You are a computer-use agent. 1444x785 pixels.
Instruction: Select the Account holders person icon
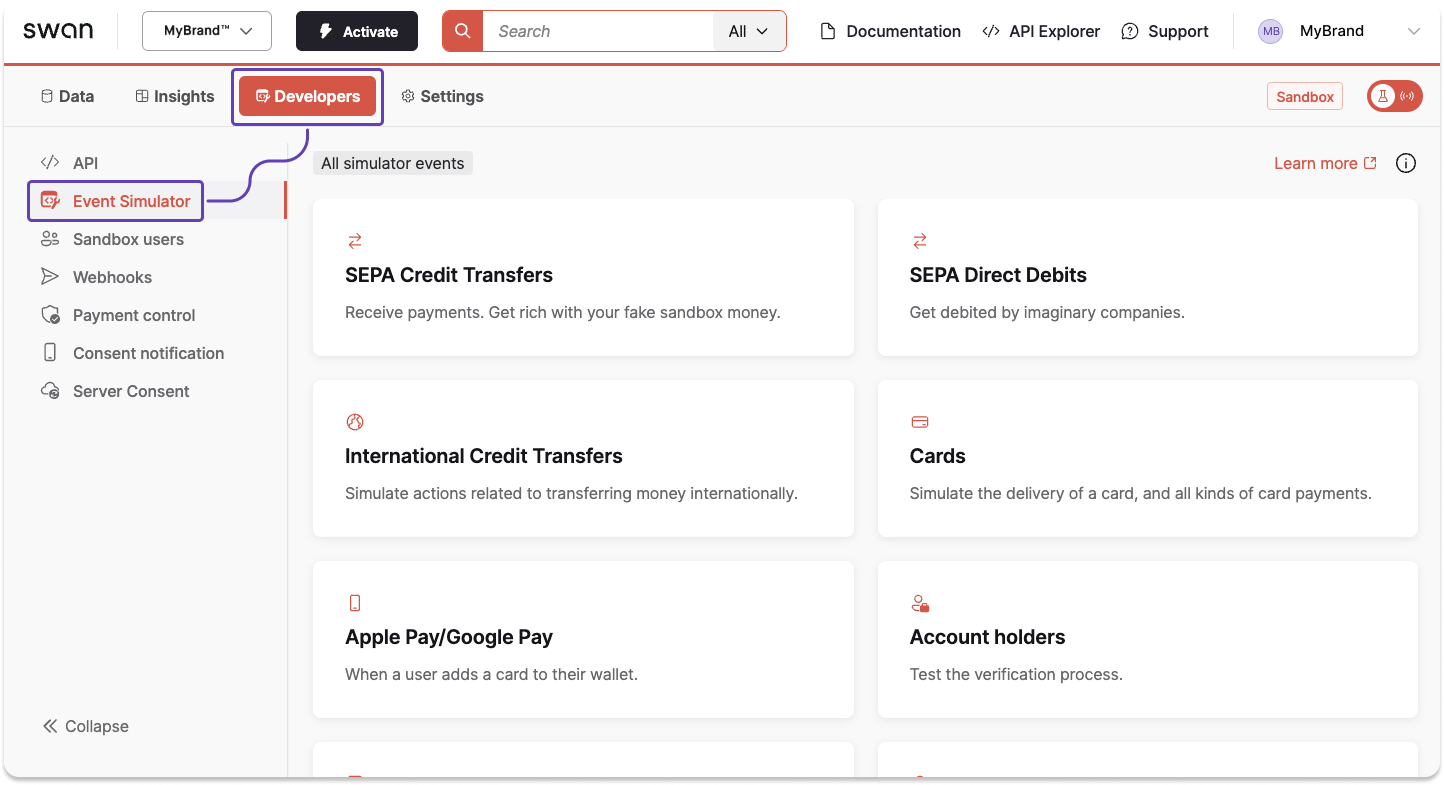tap(919, 602)
